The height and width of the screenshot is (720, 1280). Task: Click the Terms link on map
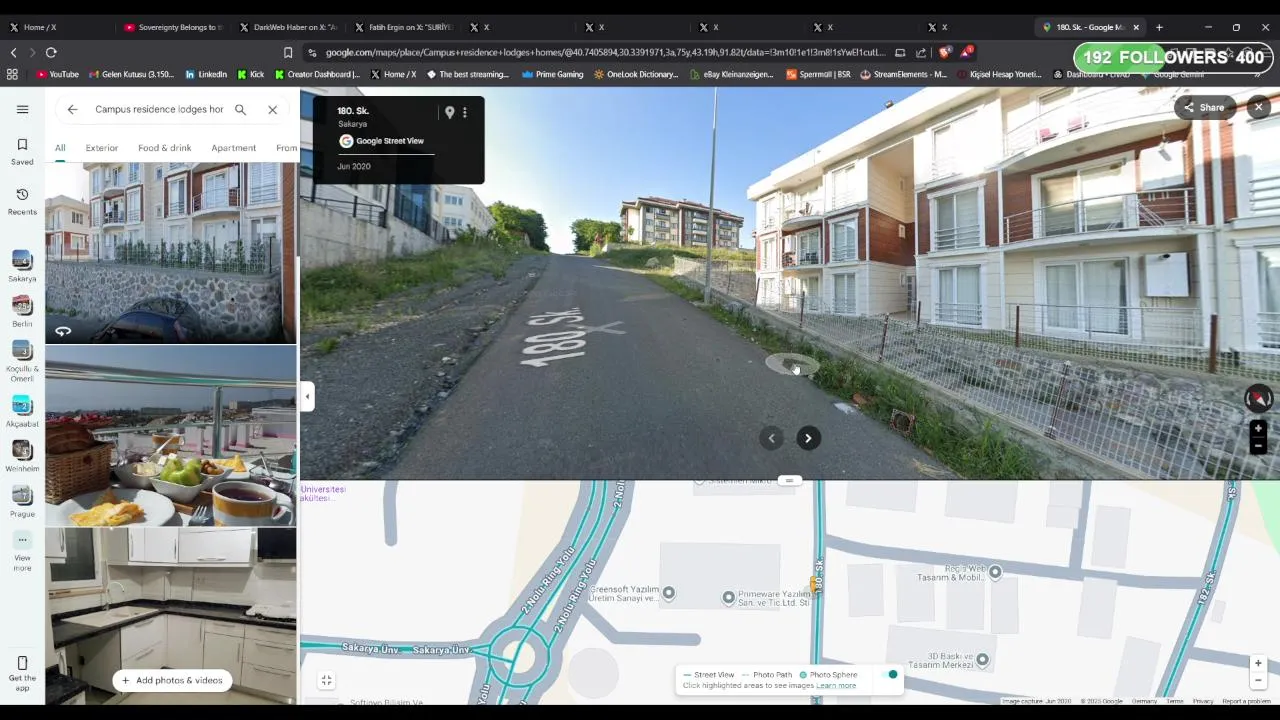click(x=1174, y=701)
